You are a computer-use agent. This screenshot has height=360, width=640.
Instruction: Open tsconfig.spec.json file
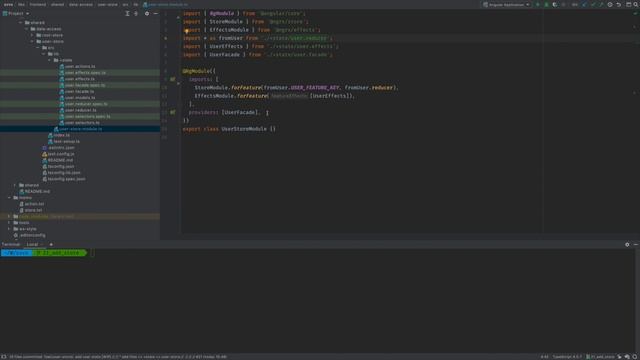[x=64, y=179]
